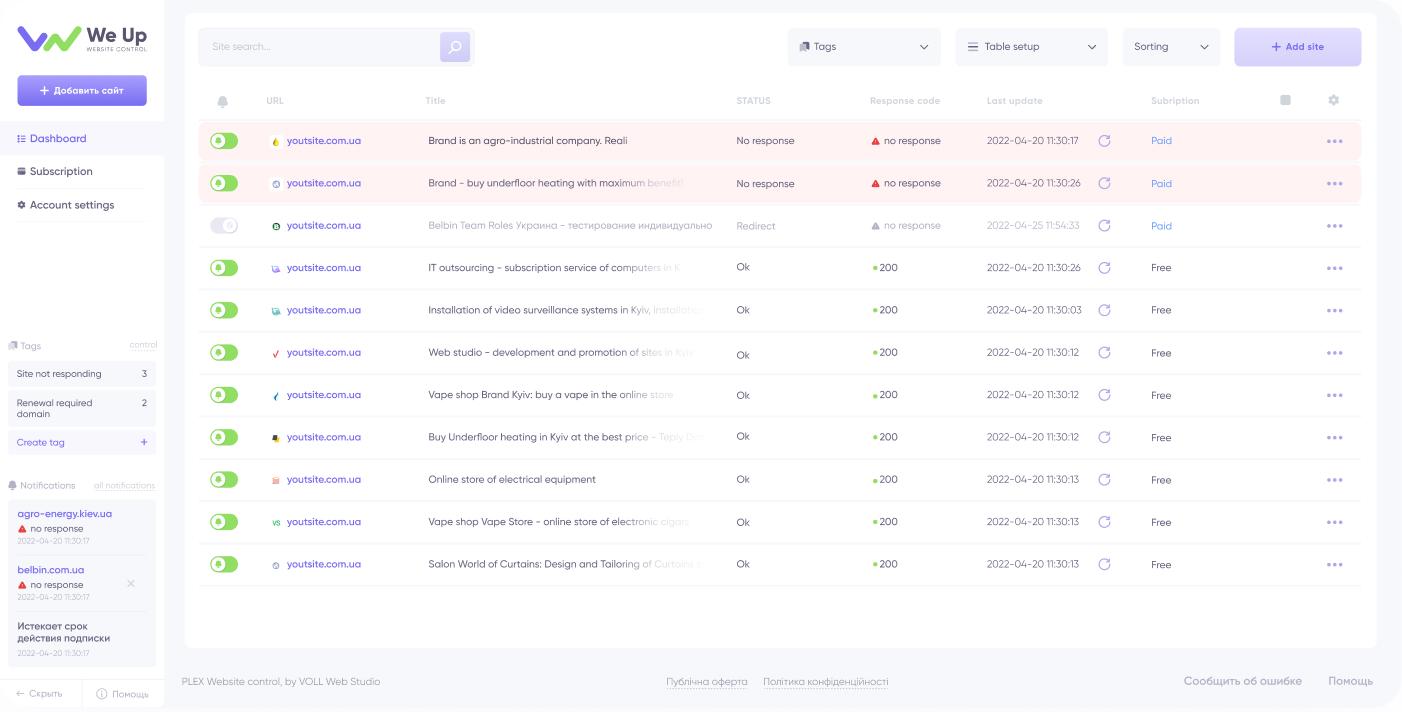Refresh the first no-response site row
Screen dimensions: 1402x712
pos(1104,141)
